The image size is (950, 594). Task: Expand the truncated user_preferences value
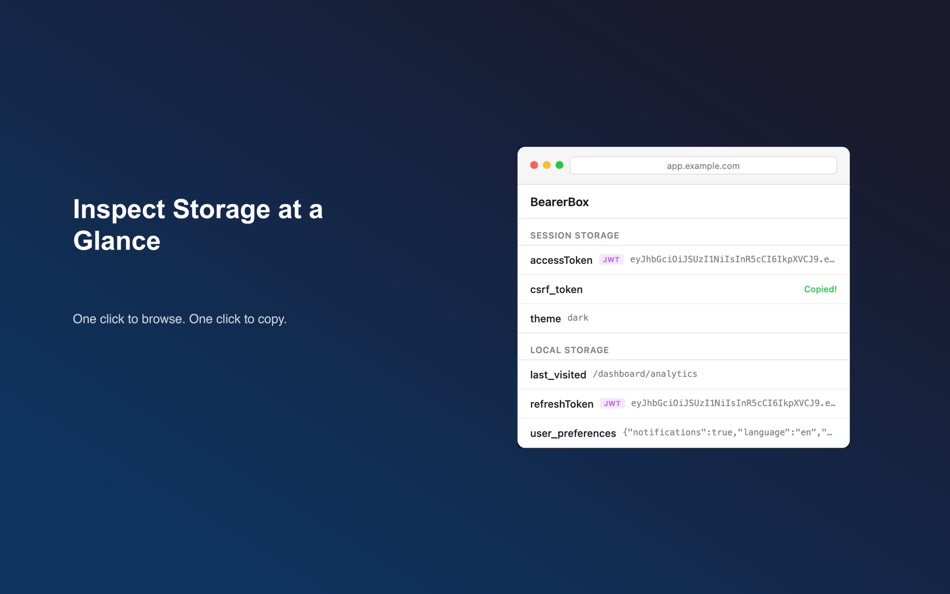[x=737, y=432]
